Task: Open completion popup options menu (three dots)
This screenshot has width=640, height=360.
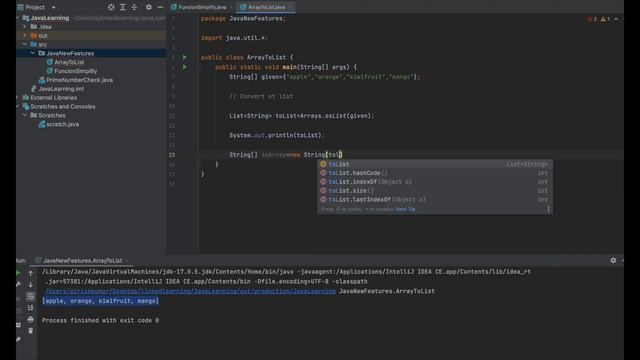Action: (548, 209)
